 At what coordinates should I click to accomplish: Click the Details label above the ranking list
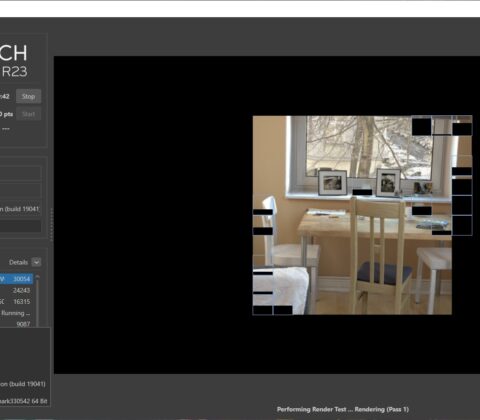[18, 262]
